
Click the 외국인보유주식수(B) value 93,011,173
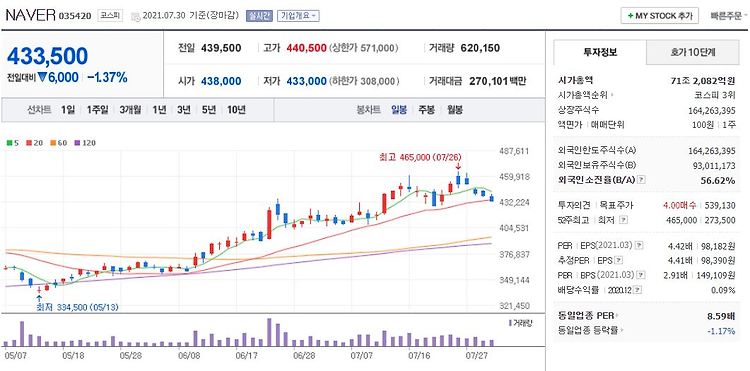[715, 165]
